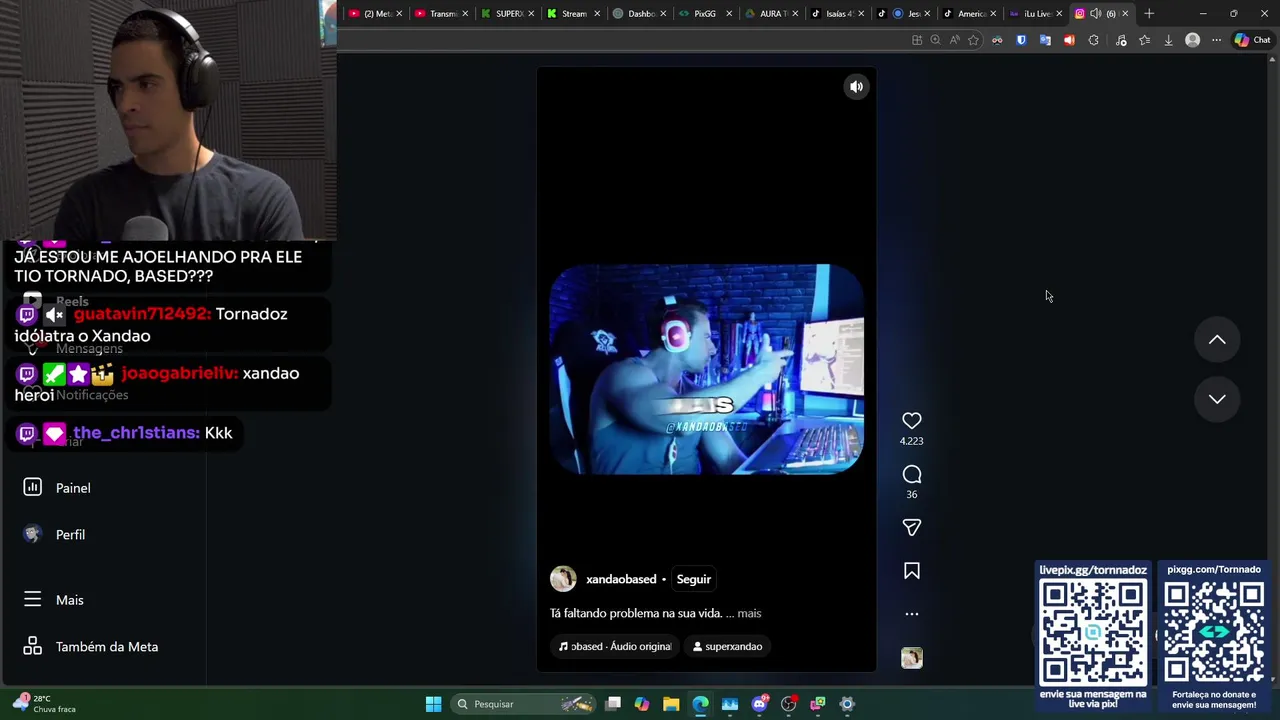Mute the reel audio speaker icon

pyautogui.click(x=856, y=87)
